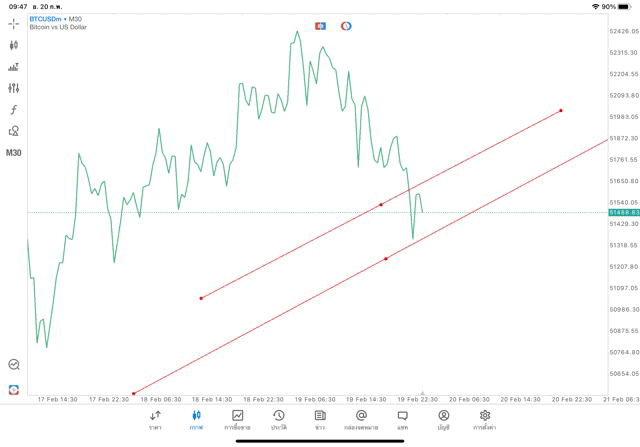Image resolution: width=640 pixels, height=447 pixels.
Task: Open the การตั้งค่า (settings) tab
Action: tap(485, 419)
